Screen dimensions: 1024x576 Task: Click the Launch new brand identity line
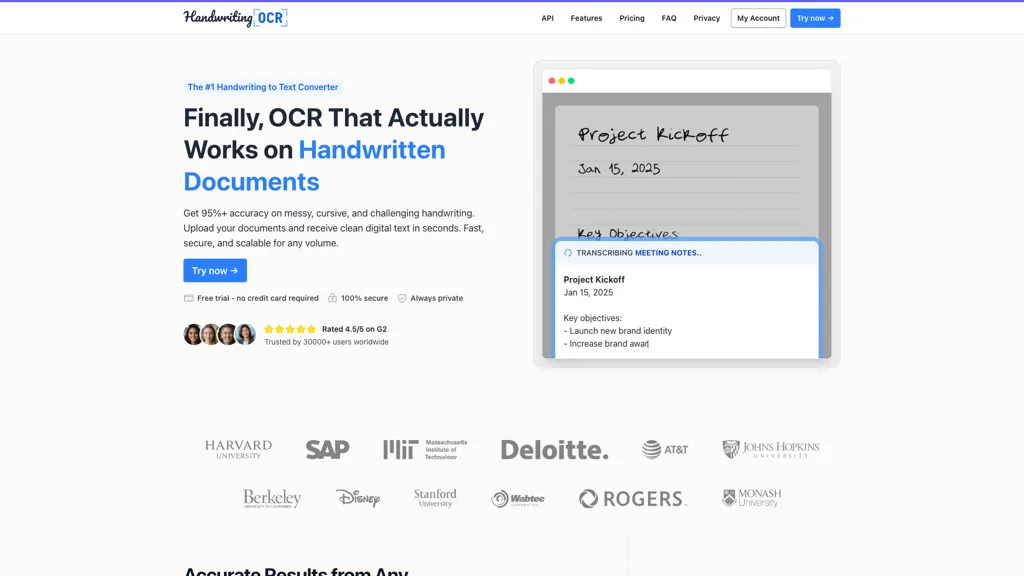618,331
